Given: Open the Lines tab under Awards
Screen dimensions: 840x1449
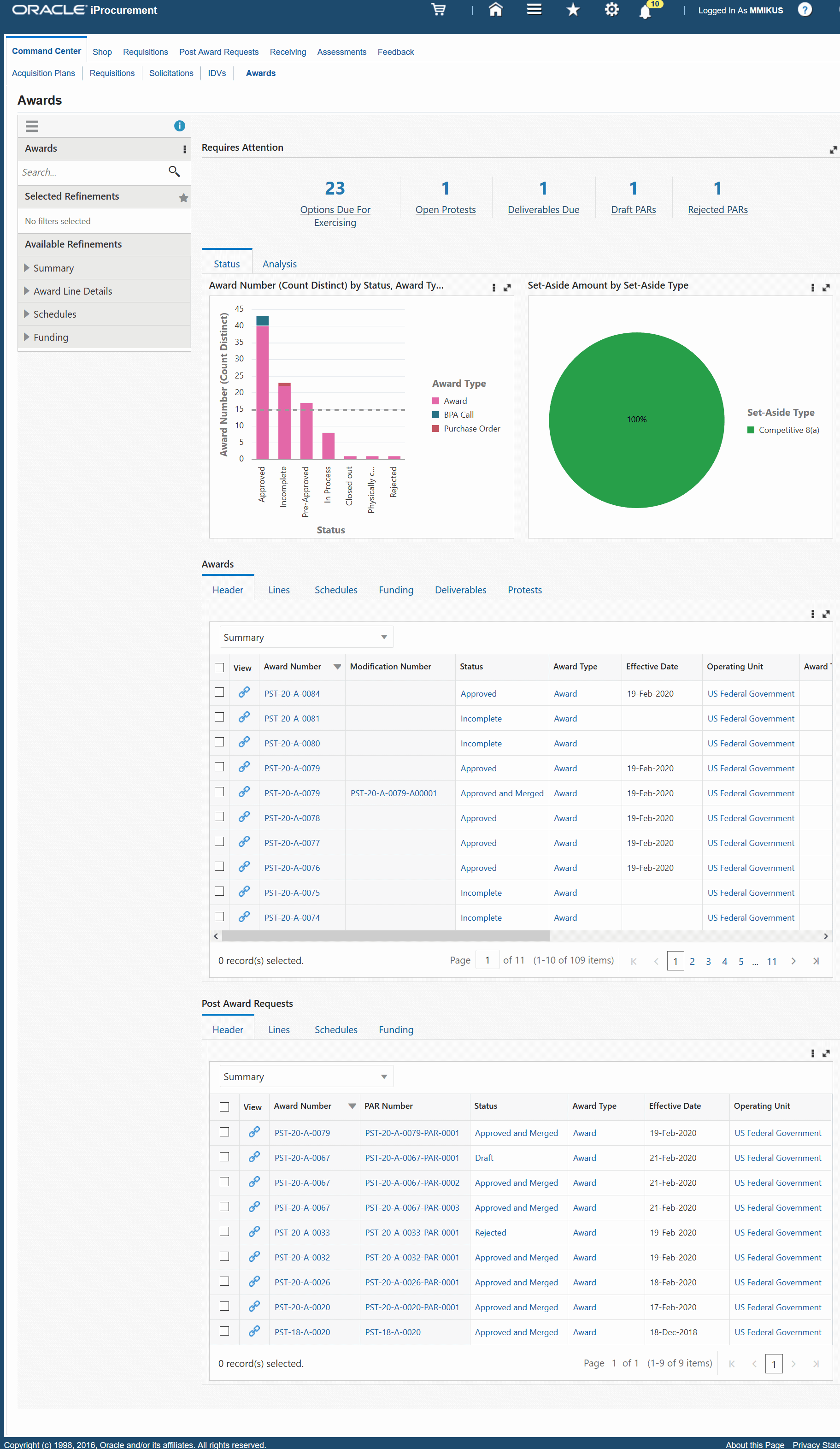Looking at the screenshot, I should (279, 590).
